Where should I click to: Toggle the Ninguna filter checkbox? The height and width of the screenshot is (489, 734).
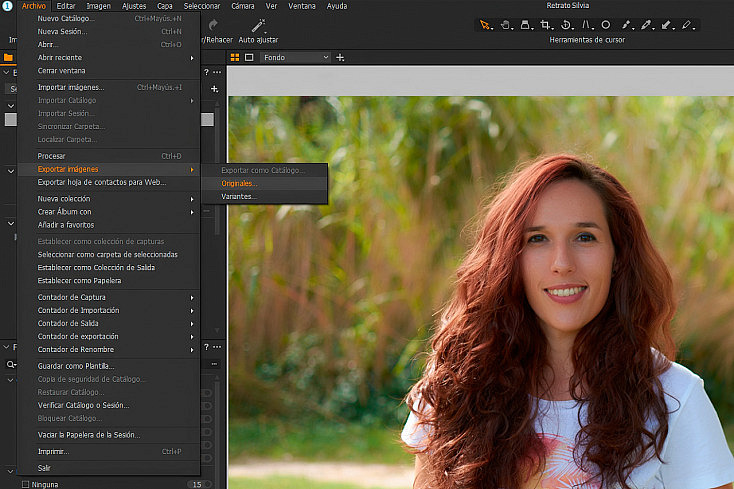(25, 484)
